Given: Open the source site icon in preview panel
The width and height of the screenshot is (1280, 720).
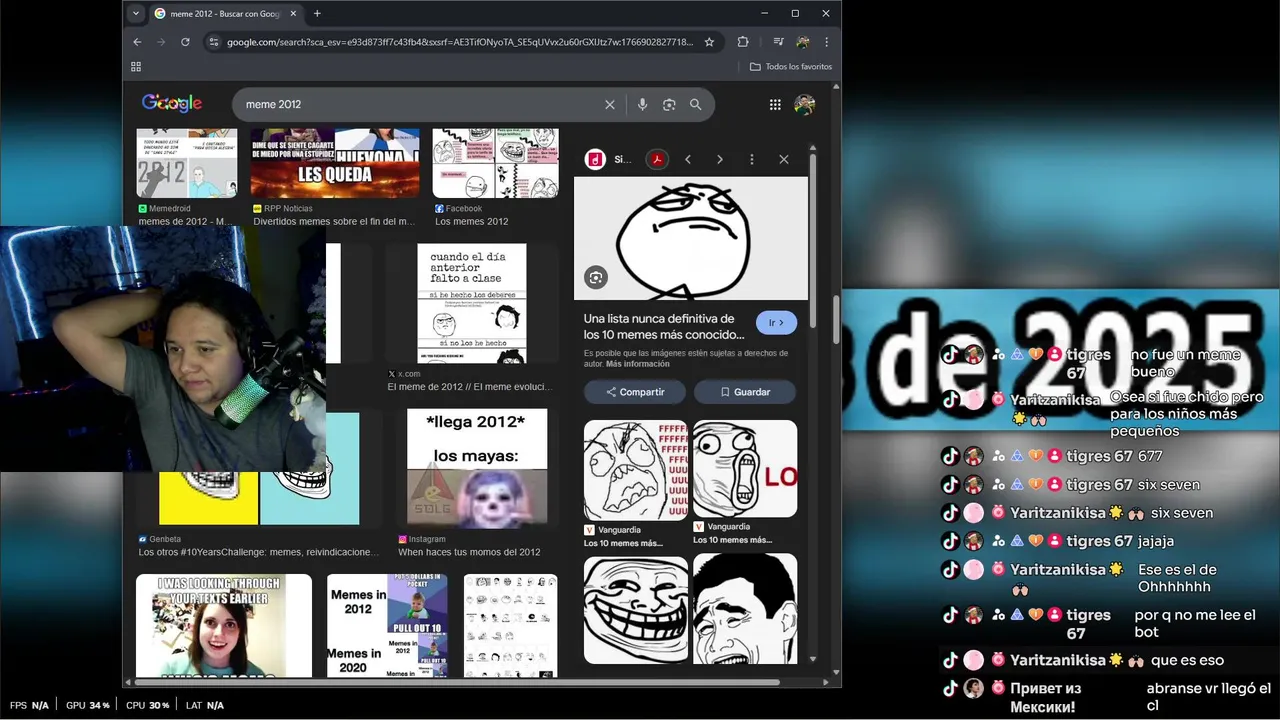Looking at the screenshot, I should click(x=595, y=159).
